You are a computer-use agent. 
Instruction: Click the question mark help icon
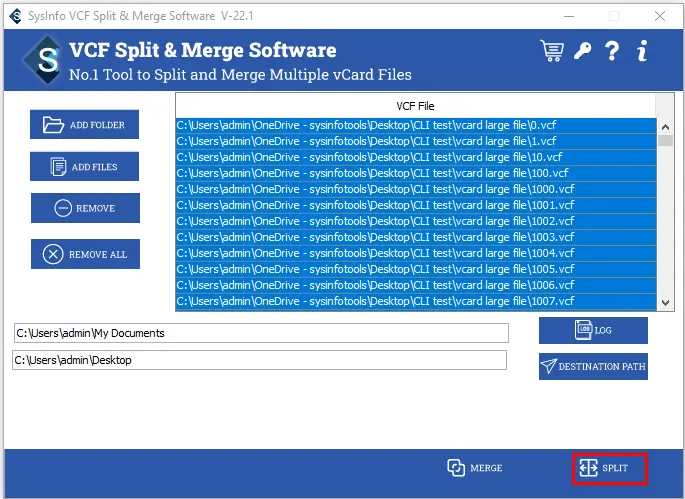[x=612, y=50]
